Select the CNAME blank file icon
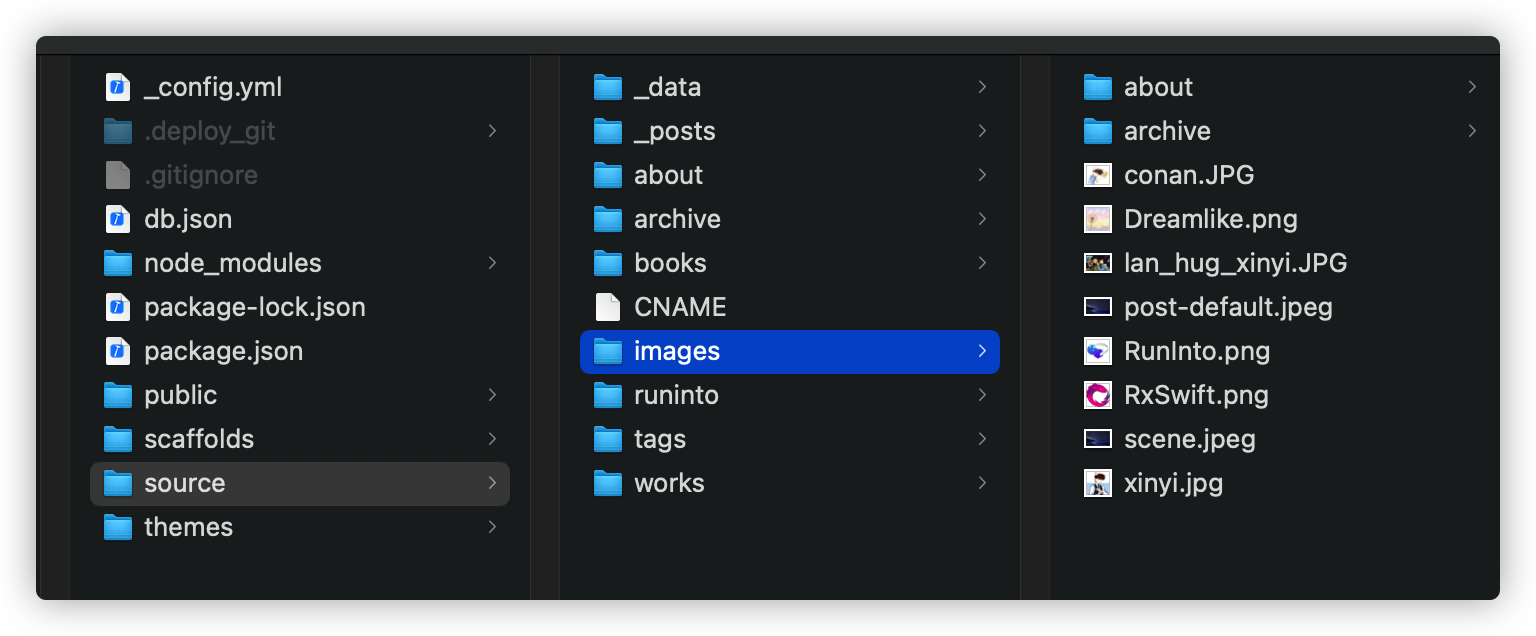Screen dimensions: 1536x636 [x=608, y=307]
